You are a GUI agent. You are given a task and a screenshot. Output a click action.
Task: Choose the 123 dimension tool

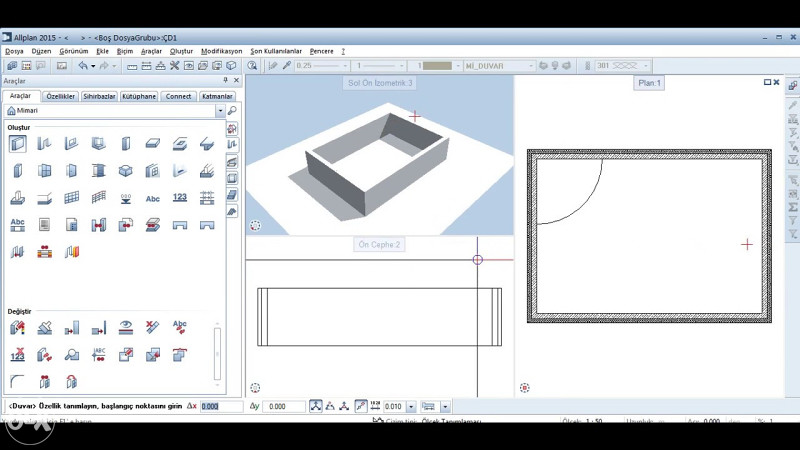click(x=180, y=197)
